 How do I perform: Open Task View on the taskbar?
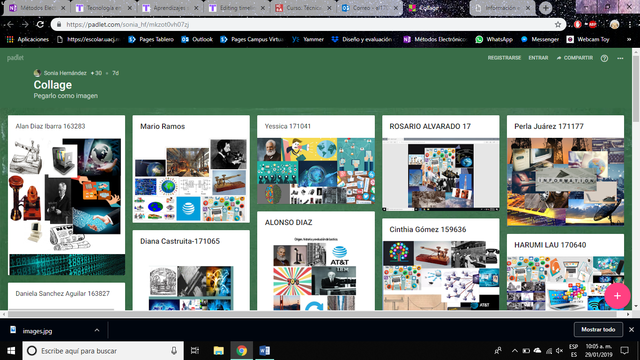pyautogui.click(x=195, y=351)
